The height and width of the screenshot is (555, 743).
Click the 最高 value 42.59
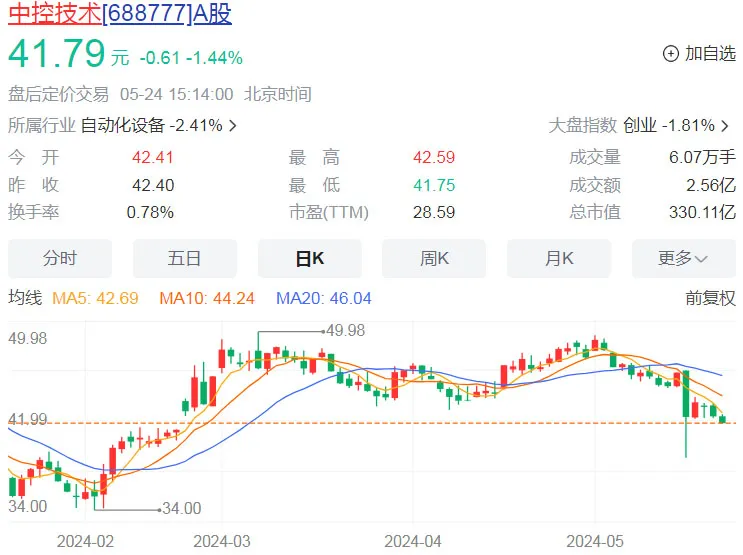pos(434,157)
